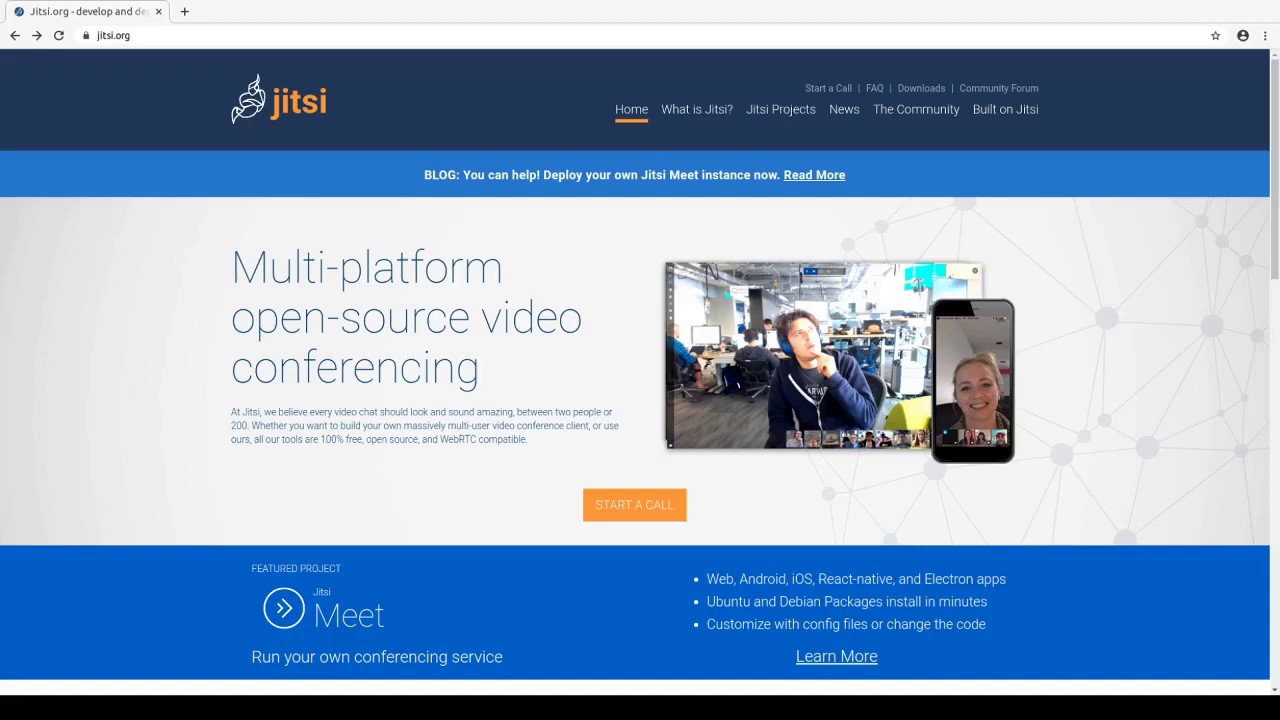
Task: Open the News menu item
Action: [x=844, y=109]
